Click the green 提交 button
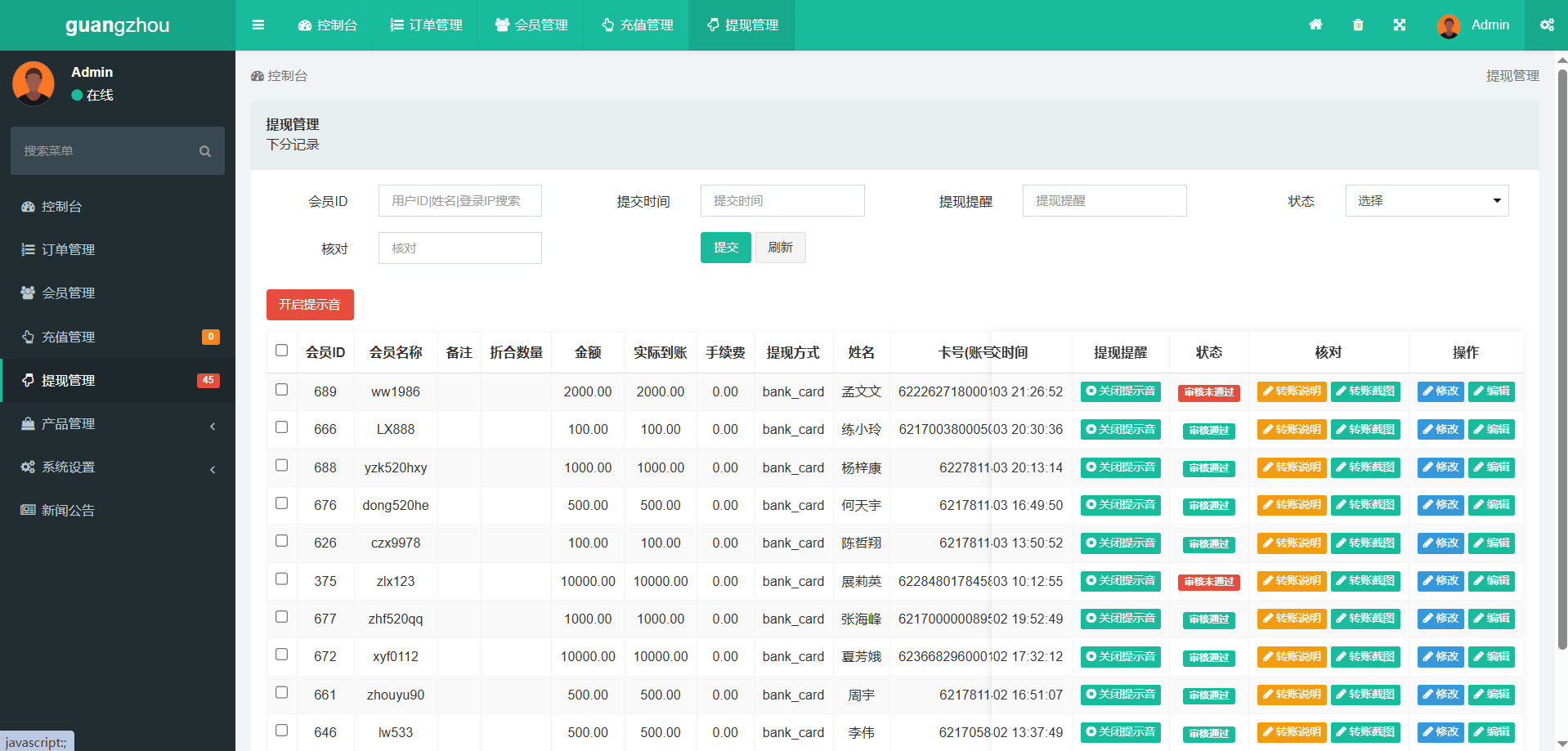 726,248
